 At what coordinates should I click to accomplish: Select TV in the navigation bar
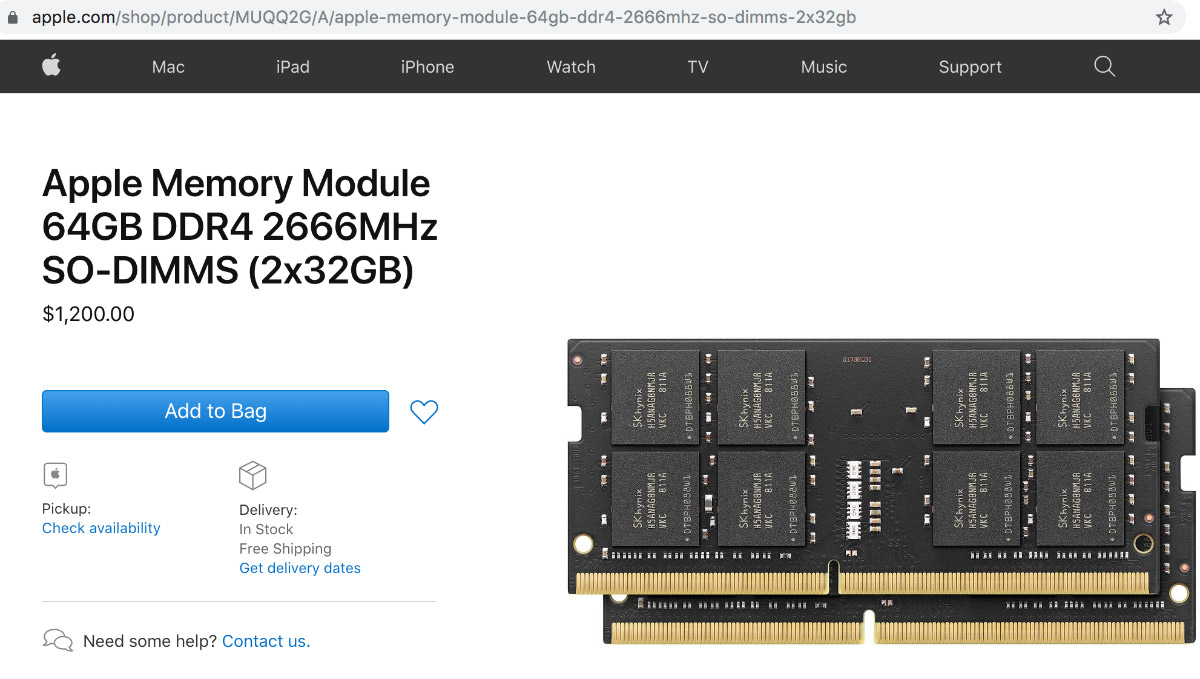pos(698,67)
